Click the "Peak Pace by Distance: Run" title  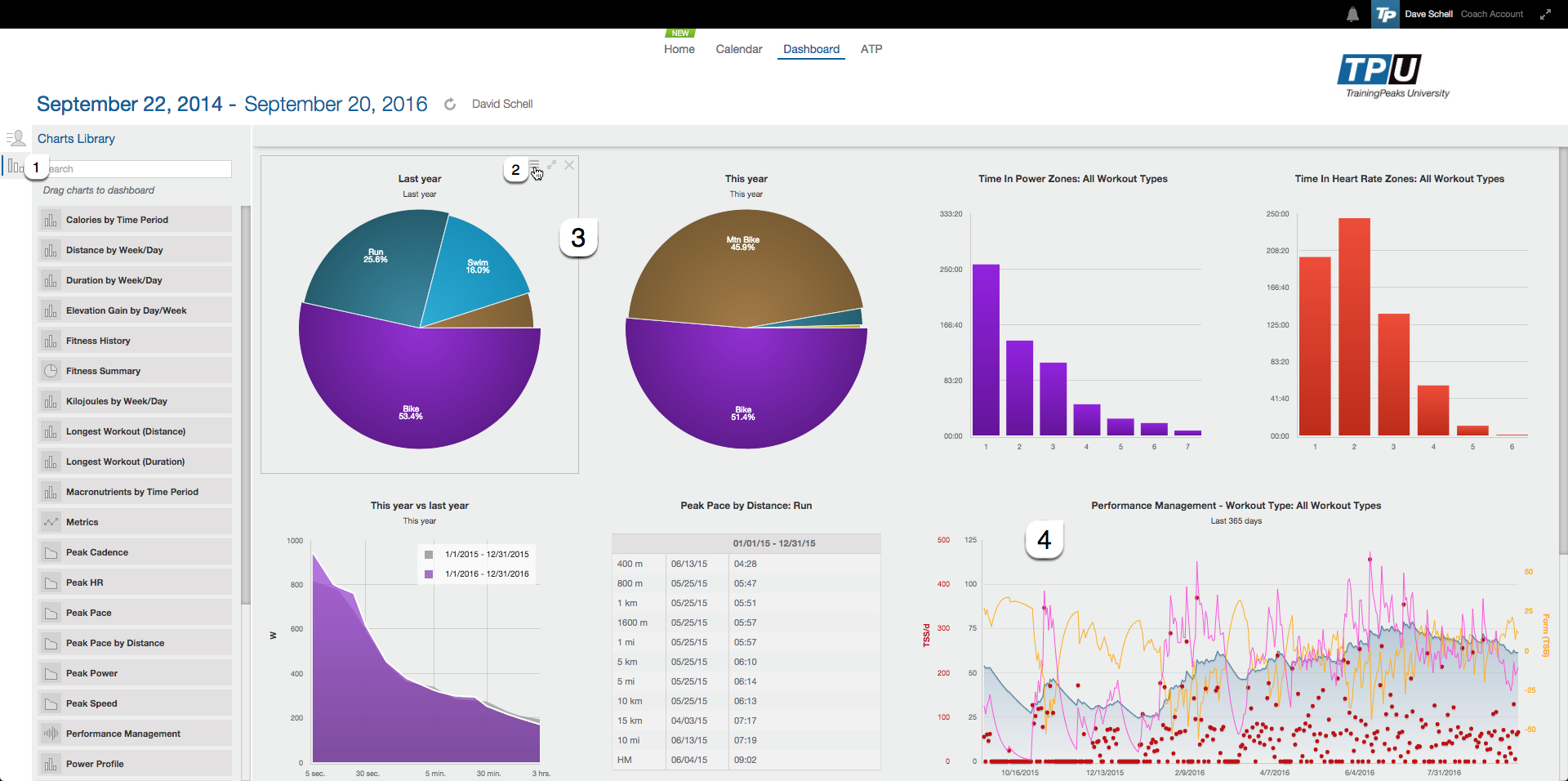pos(746,506)
